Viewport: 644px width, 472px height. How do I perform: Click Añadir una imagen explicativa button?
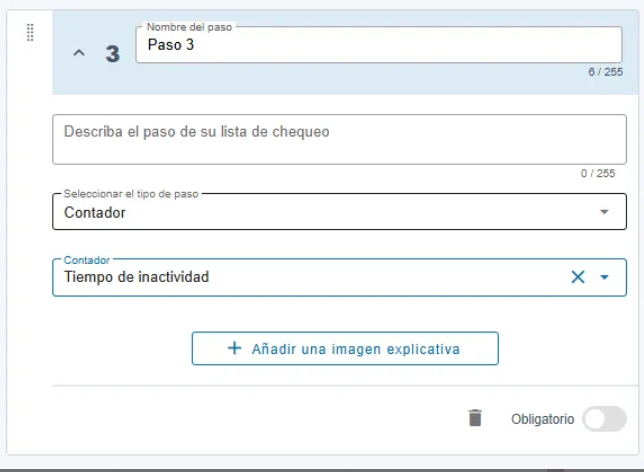[345, 348]
